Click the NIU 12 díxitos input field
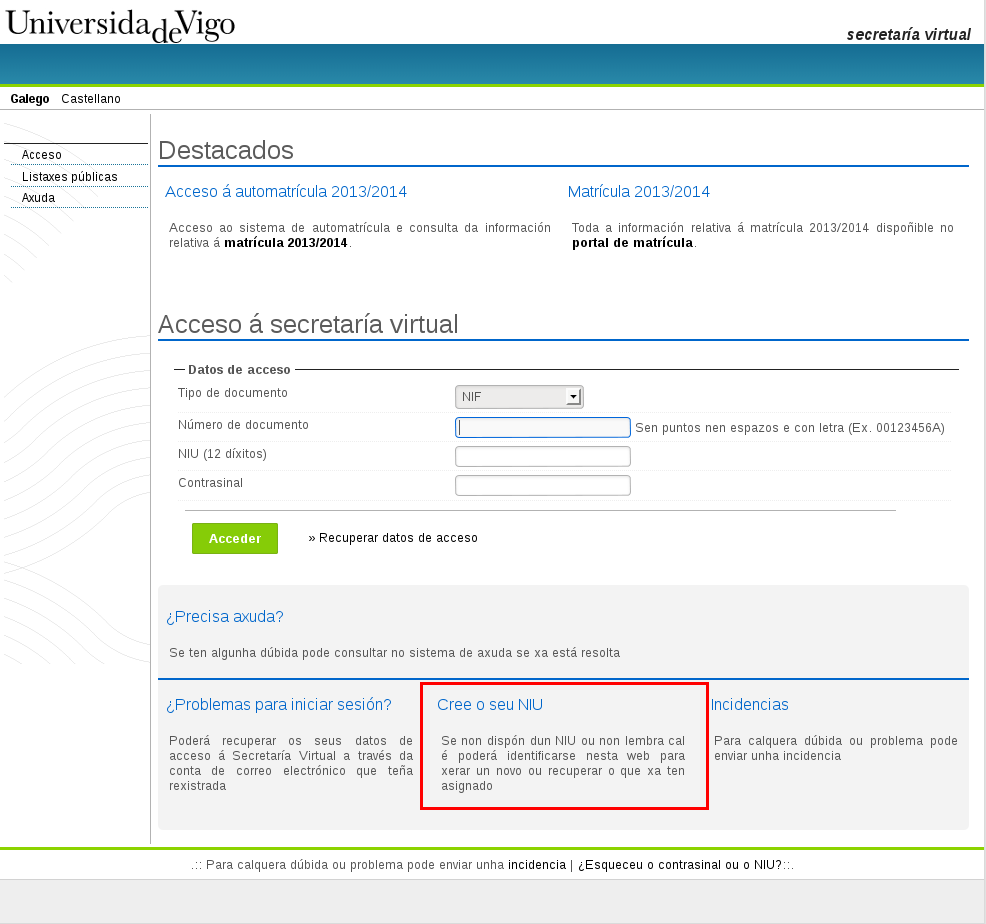The image size is (986, 924). click(543, 457)
